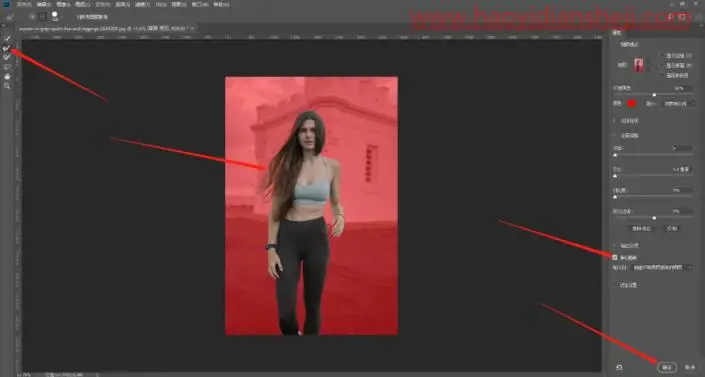Open the 选择 (Select) menu
705x377 pixels.
click(122, 4)
